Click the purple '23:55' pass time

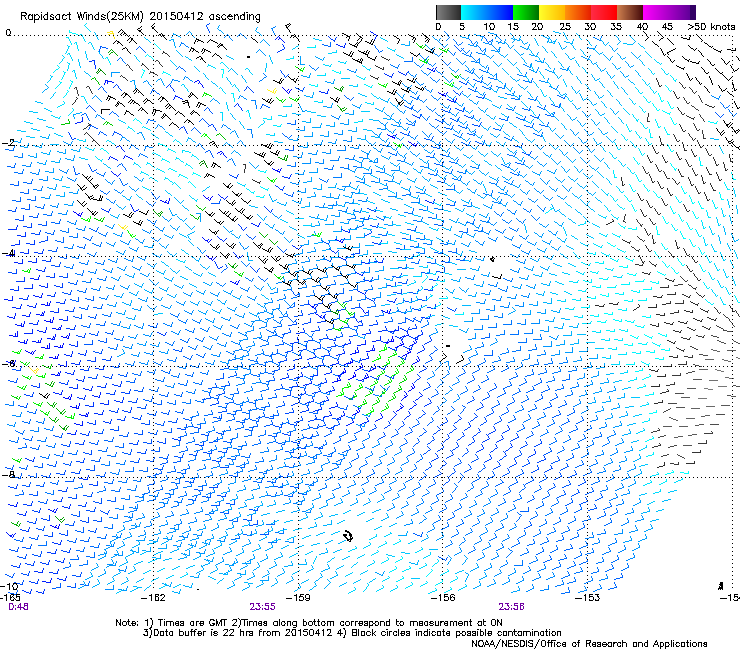(262, 607)
